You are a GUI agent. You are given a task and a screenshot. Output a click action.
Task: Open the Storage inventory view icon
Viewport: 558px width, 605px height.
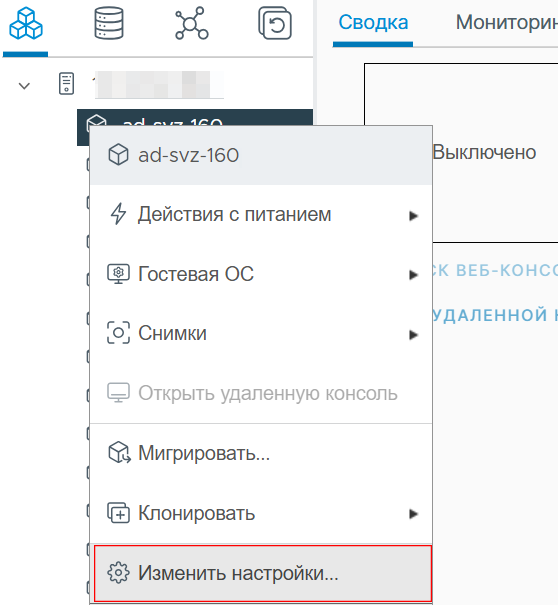click(109, 23)
